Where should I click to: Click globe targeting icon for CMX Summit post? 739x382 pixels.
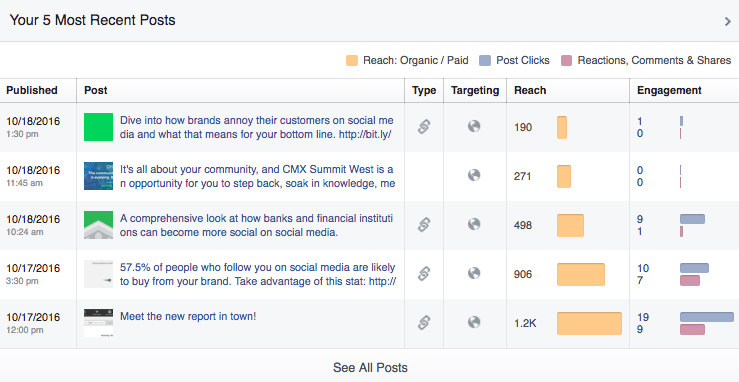click(474, 175)
